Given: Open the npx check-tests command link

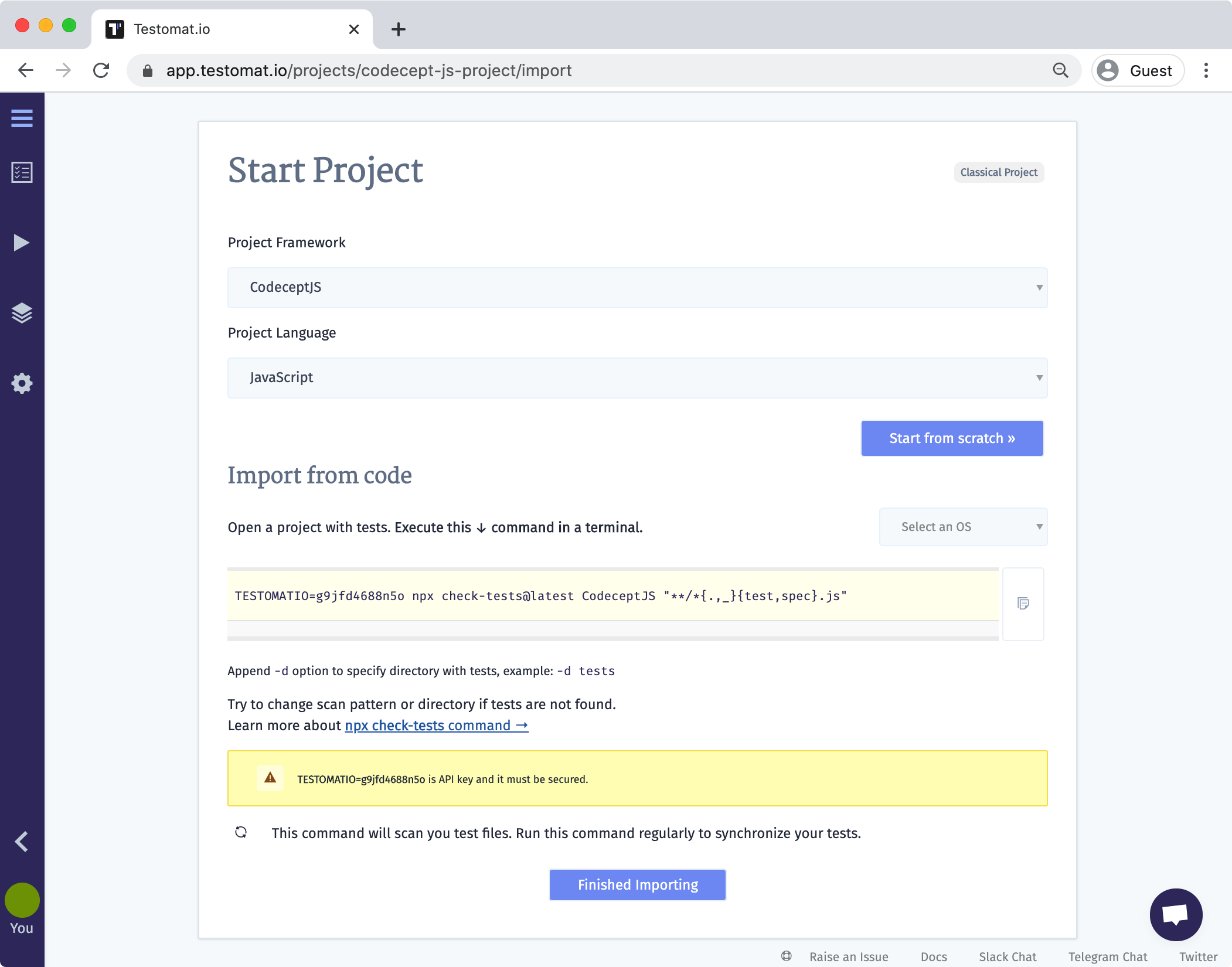Looking at the screenshot, I should click(x=437, y=726).
